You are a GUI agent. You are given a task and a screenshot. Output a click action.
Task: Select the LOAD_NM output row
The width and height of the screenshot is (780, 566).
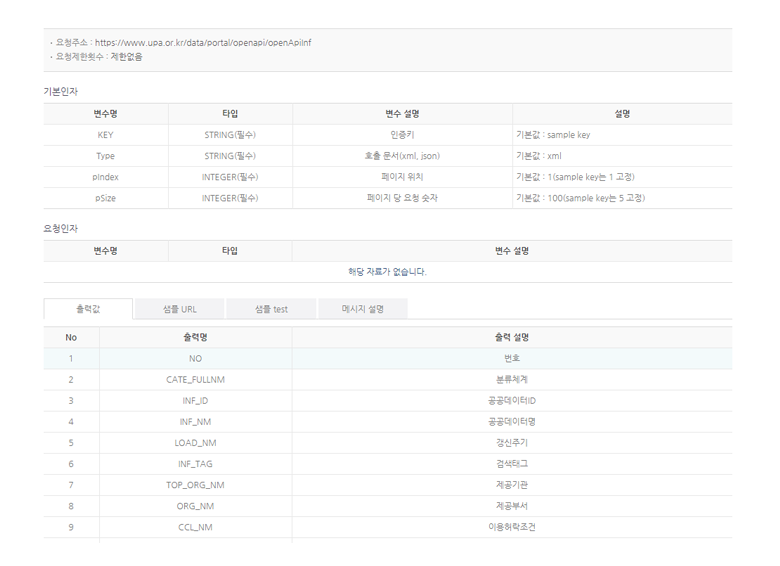click(195, 443)
